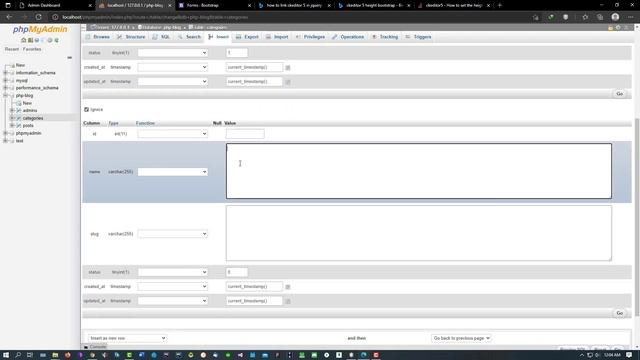Open the 'Insert as new row' dropdown
This screenshot has width=640, height=360.
click(127, 338)
